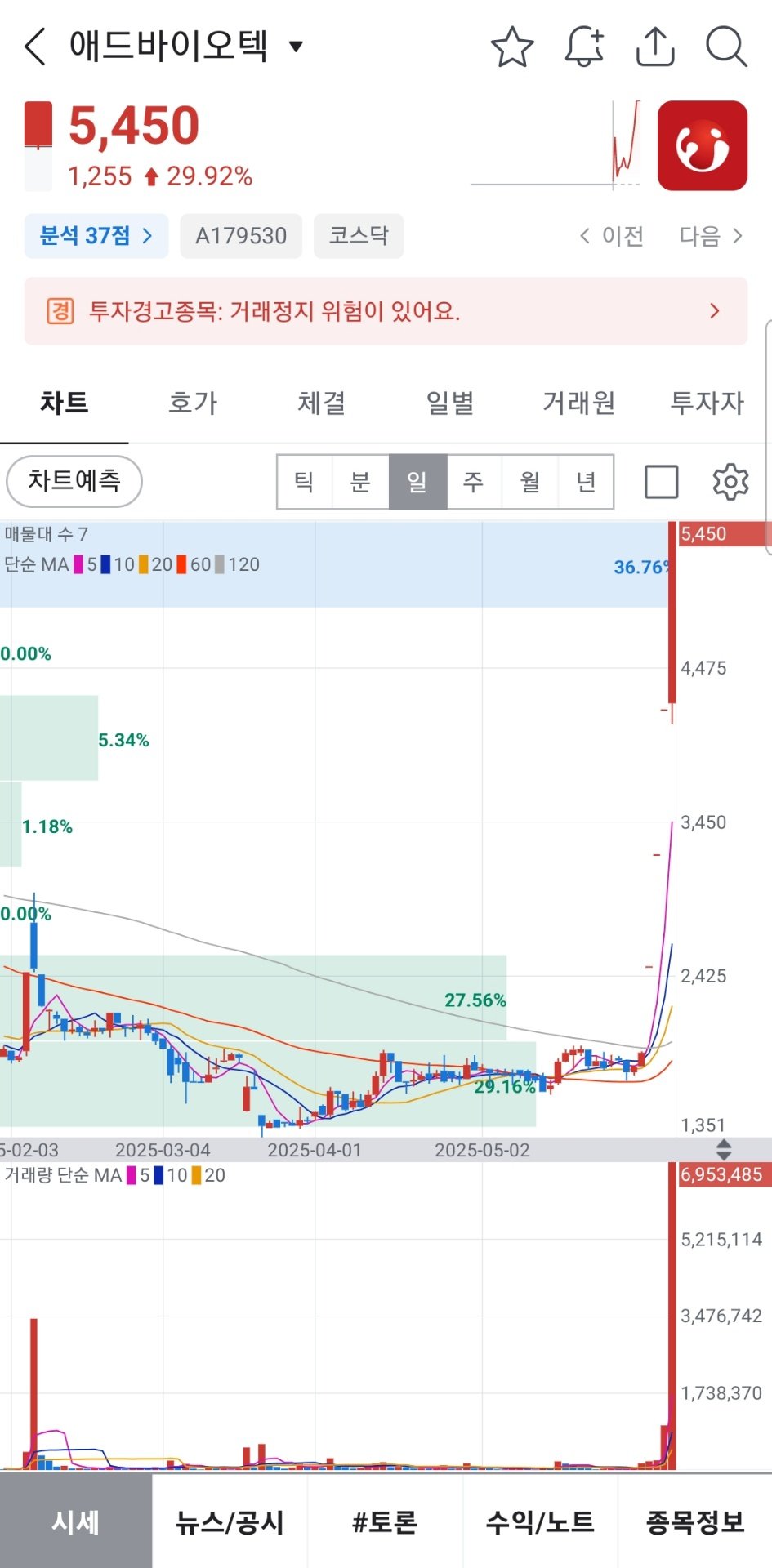Open chart settings gear icon
The image size is (772, 1568).
point(730,482)
